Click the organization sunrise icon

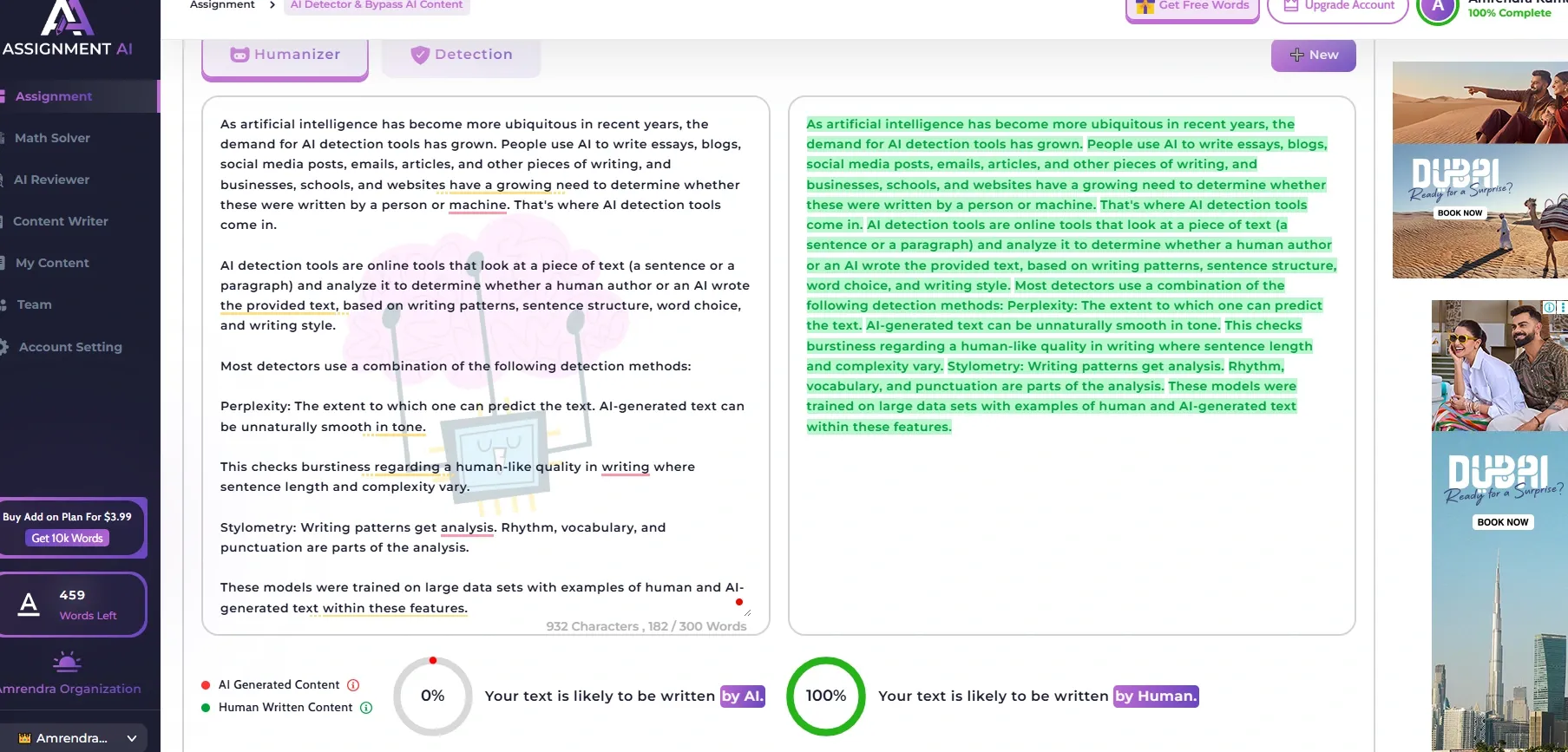tap(67, 663)
